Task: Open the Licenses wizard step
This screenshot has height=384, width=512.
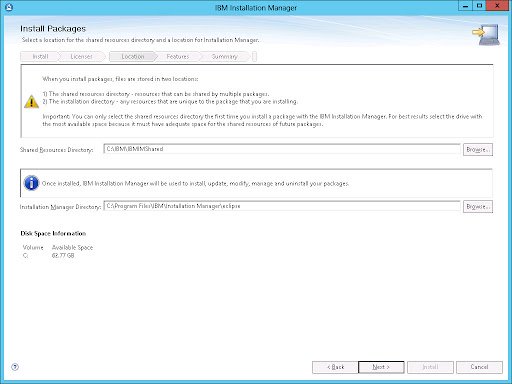Action: [x=81, y=57]
